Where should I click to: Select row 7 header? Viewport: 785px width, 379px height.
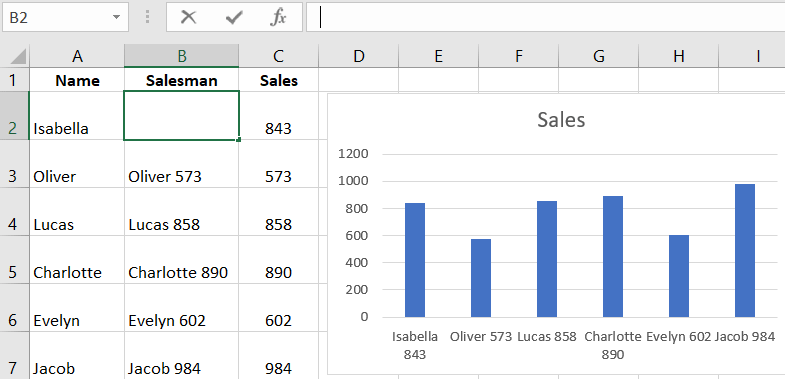tap(14, 356)
